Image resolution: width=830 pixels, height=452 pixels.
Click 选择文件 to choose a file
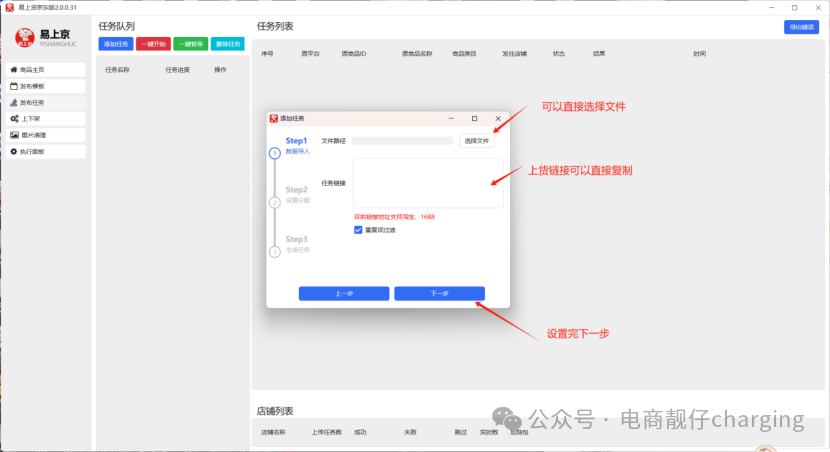[x=477, y=141]
